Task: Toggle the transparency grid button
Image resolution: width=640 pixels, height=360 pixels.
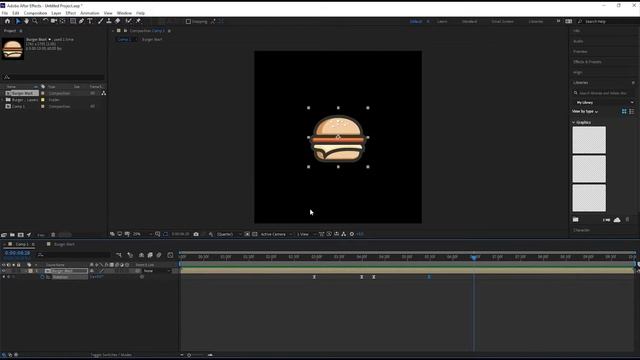Action: point(255,234)
